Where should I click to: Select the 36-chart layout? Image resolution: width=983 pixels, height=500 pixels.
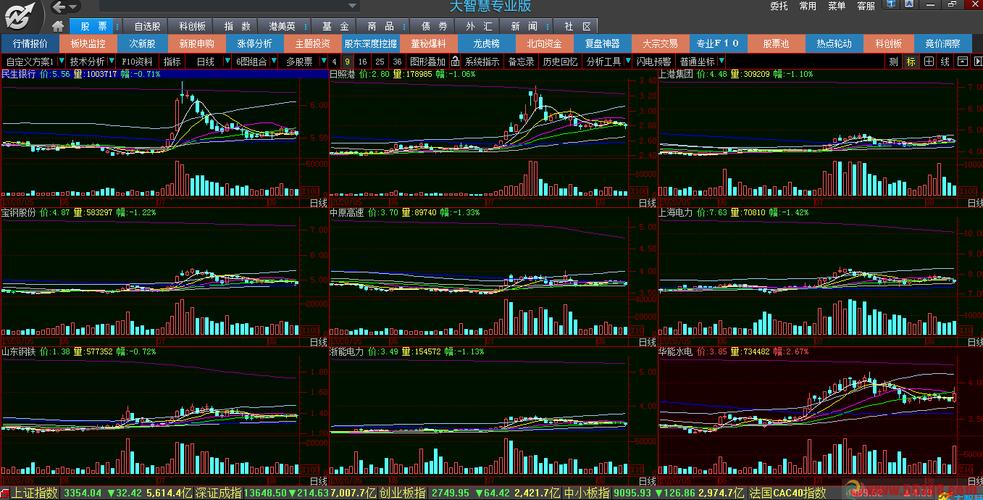click(x=397, y=61)
